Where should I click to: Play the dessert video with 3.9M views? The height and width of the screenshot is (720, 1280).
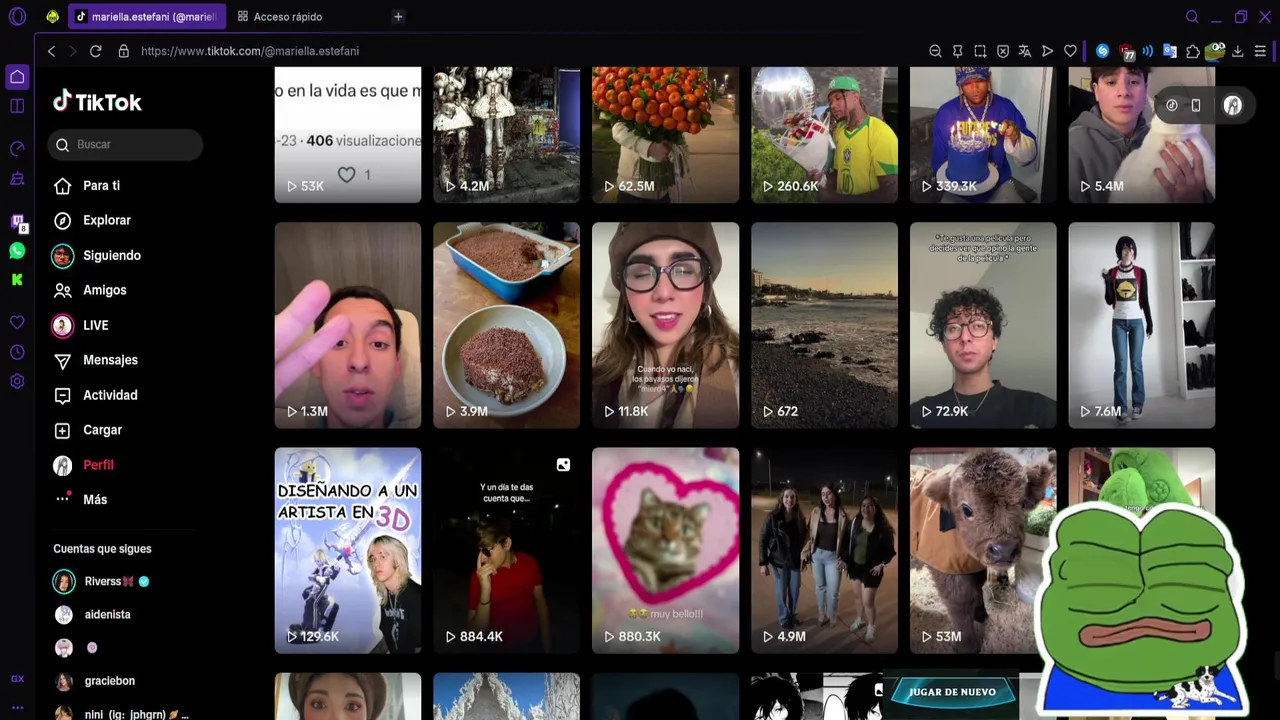[x=506, y=325]
